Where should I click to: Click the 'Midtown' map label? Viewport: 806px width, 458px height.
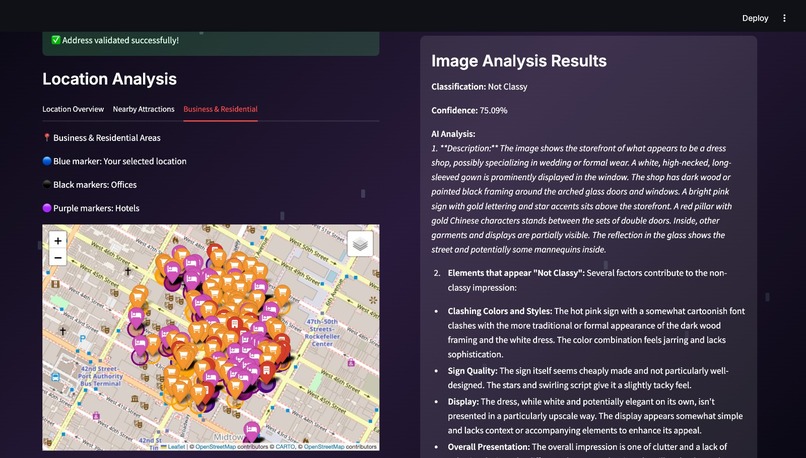pyautogui.click(x=228, y=437)
